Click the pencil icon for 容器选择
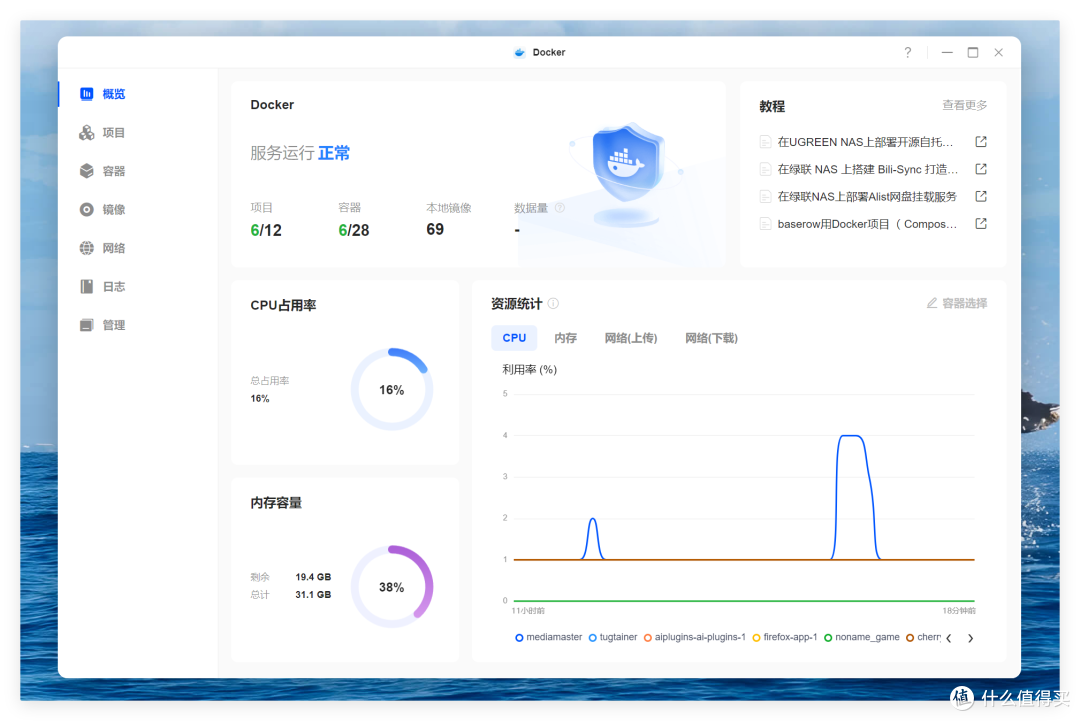This screenshot has width=1080, height=721. tap(931, 303)
